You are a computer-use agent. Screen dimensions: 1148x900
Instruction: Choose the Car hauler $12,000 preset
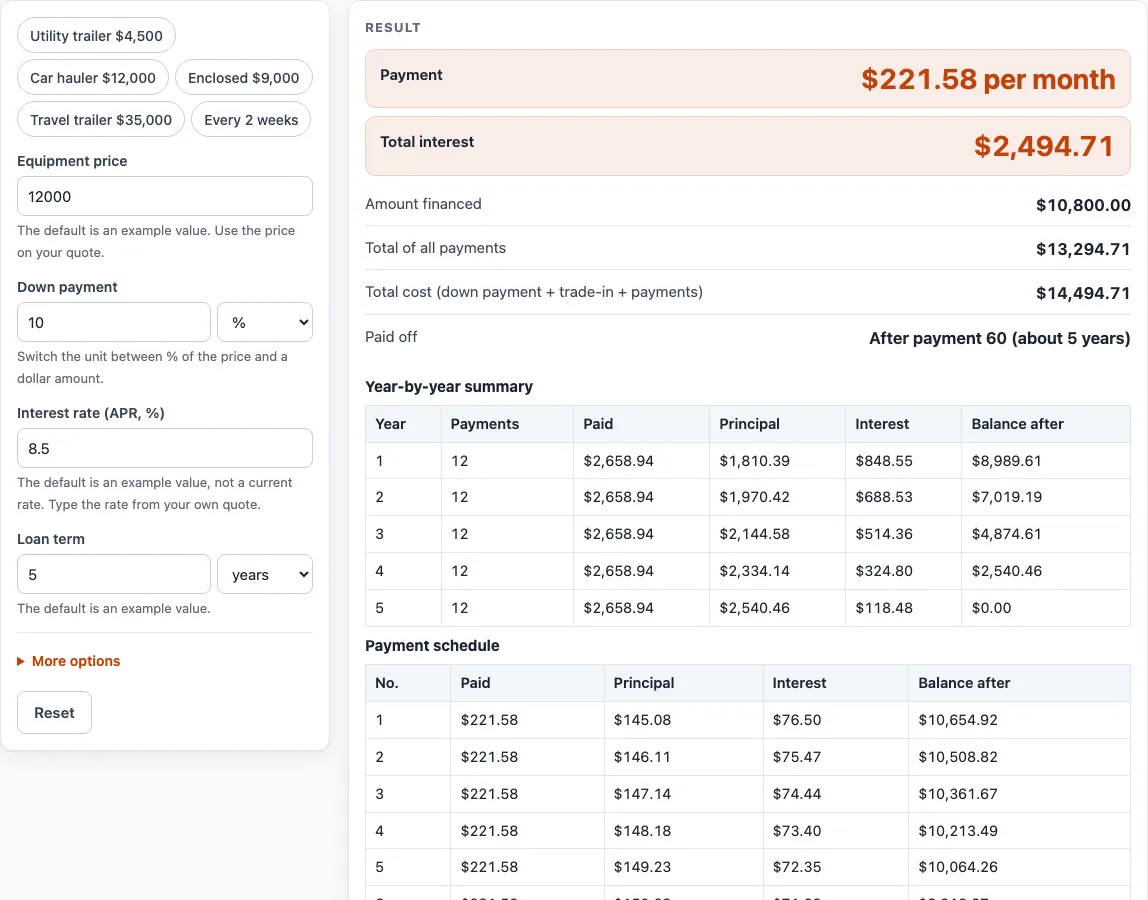(x=93, y=78)
